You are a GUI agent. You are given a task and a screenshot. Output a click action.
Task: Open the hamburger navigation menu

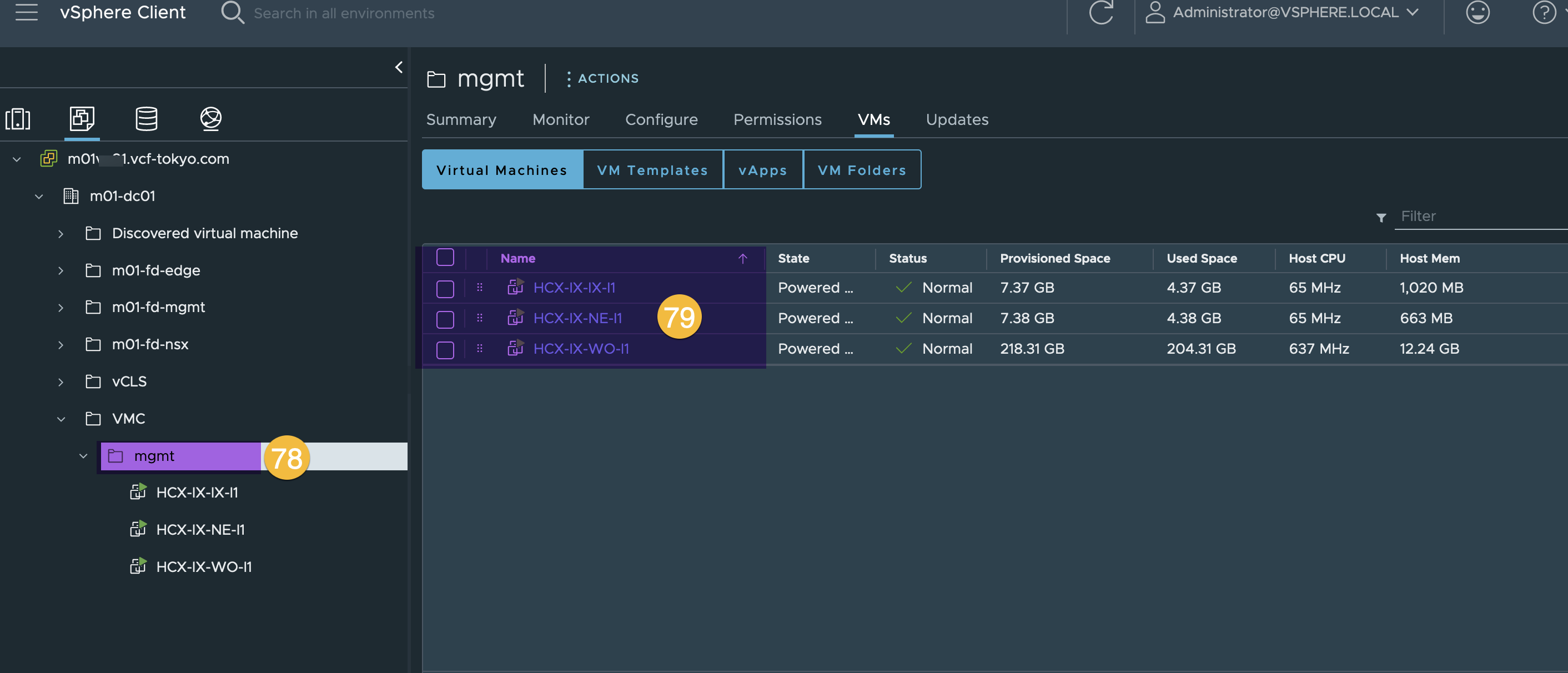point(26,12)
